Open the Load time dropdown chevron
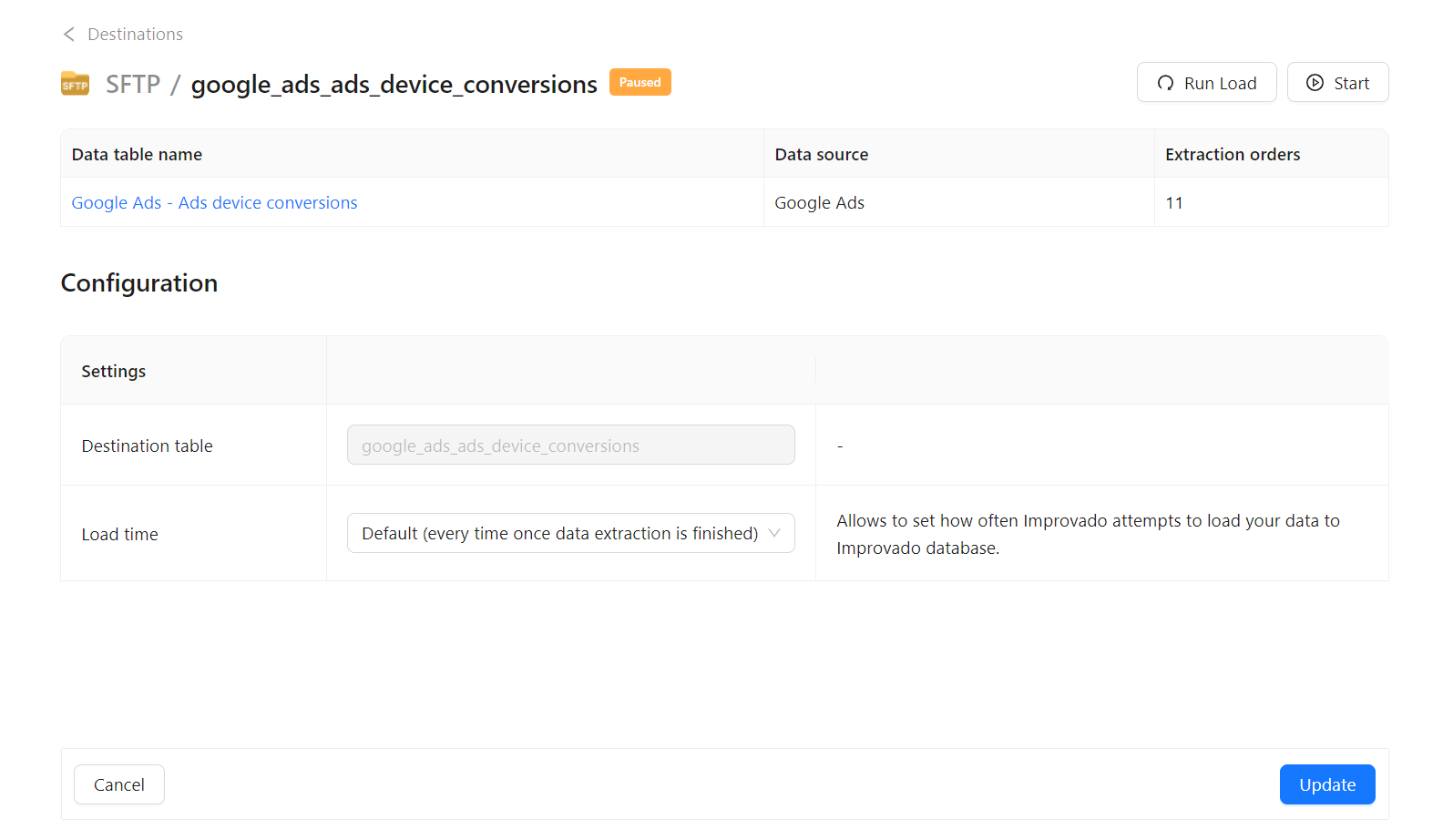Viewport: 1443px width, 840px height. coord(774,533)
